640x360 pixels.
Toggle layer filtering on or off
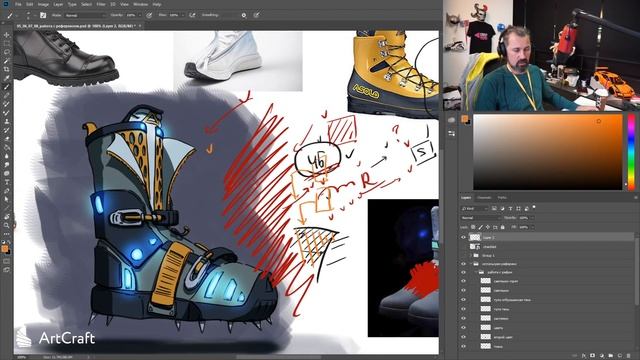coord(534,207)
